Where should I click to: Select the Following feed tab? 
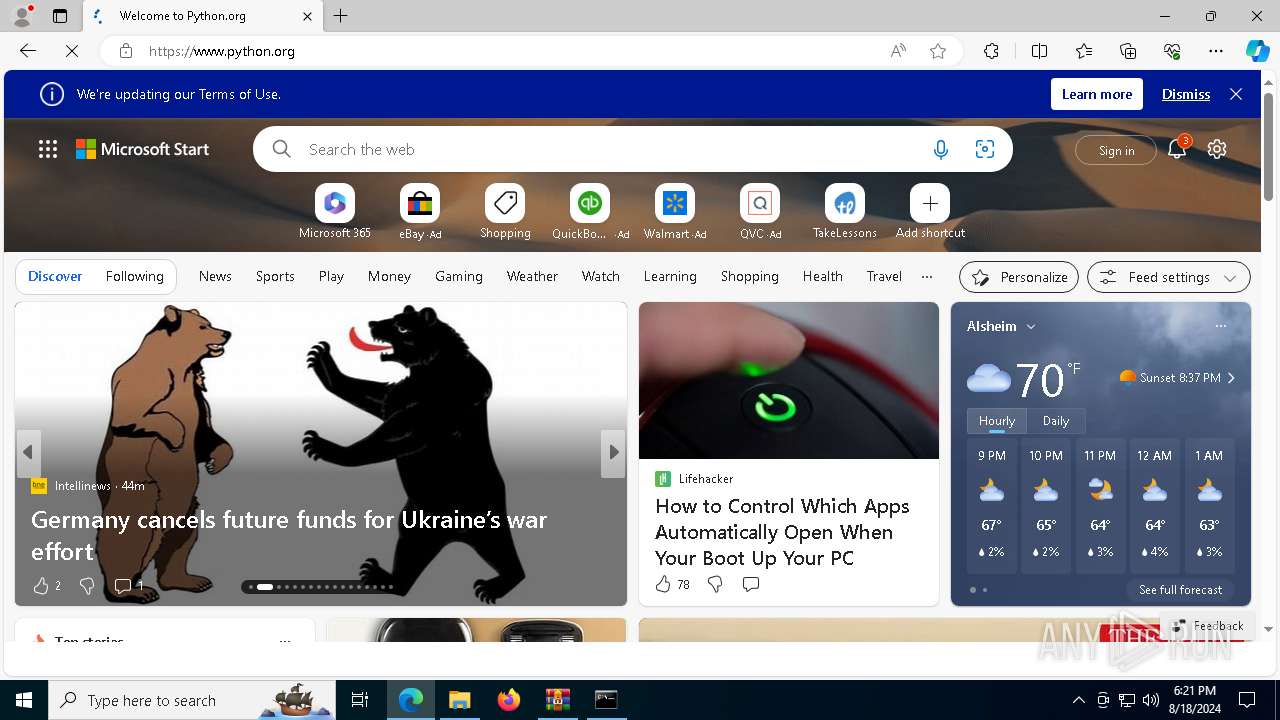click(134, 276)
